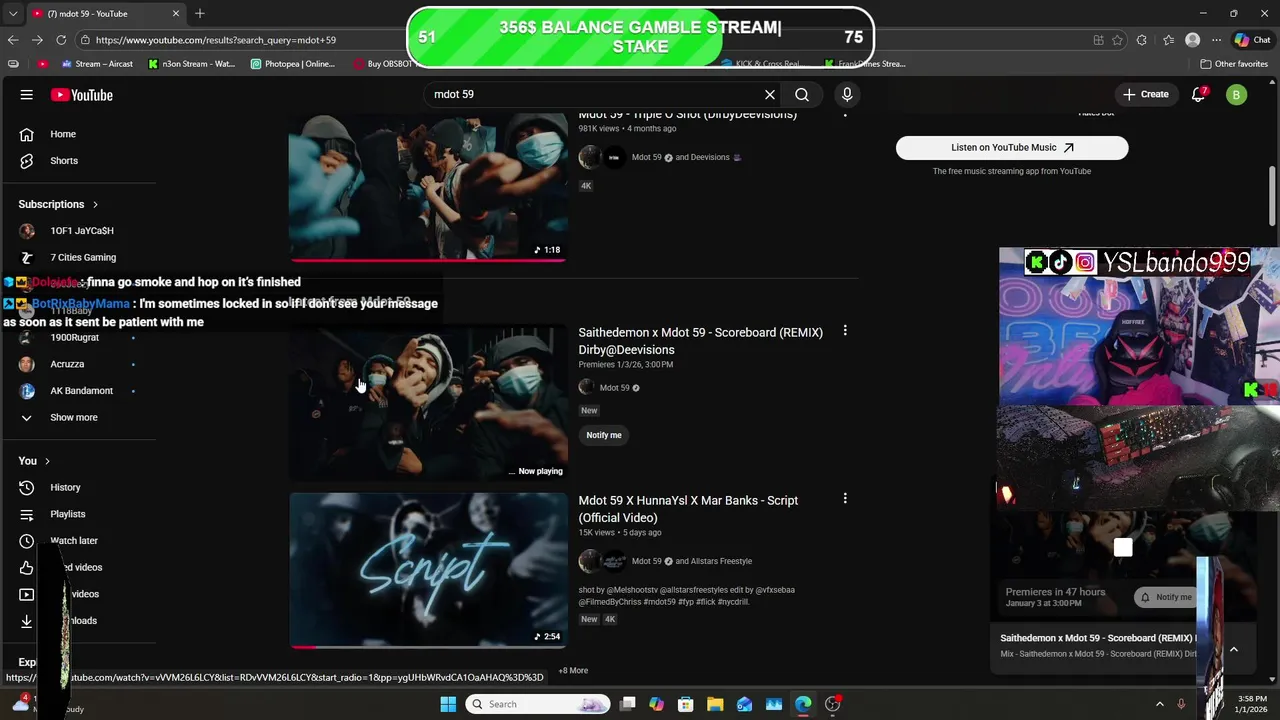Open more options for Script video

point(845,499)
